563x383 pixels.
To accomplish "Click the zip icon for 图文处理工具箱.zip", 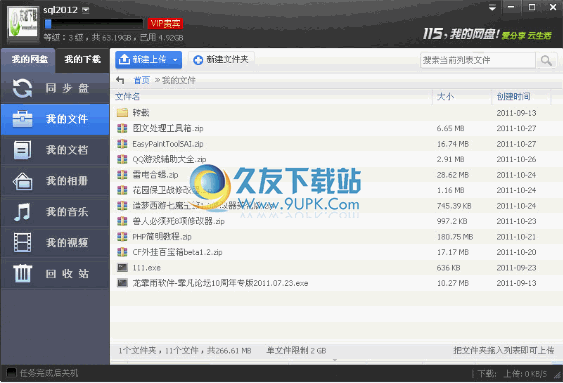I will pyautogui.click(x=122, y=128).
